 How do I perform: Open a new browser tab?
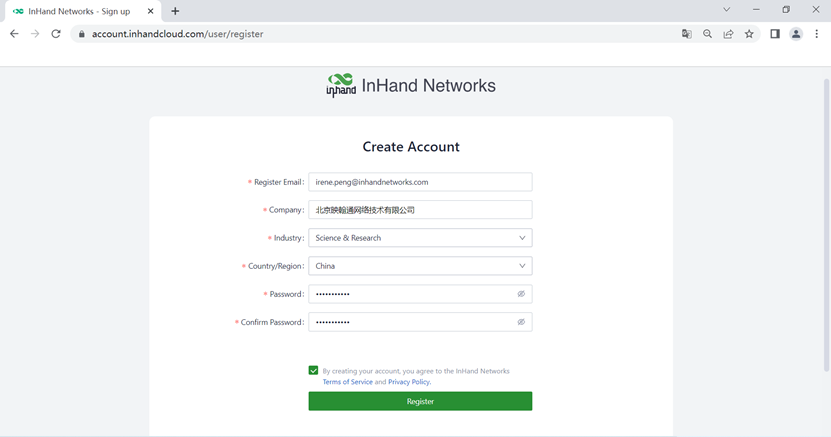(175, 11)
